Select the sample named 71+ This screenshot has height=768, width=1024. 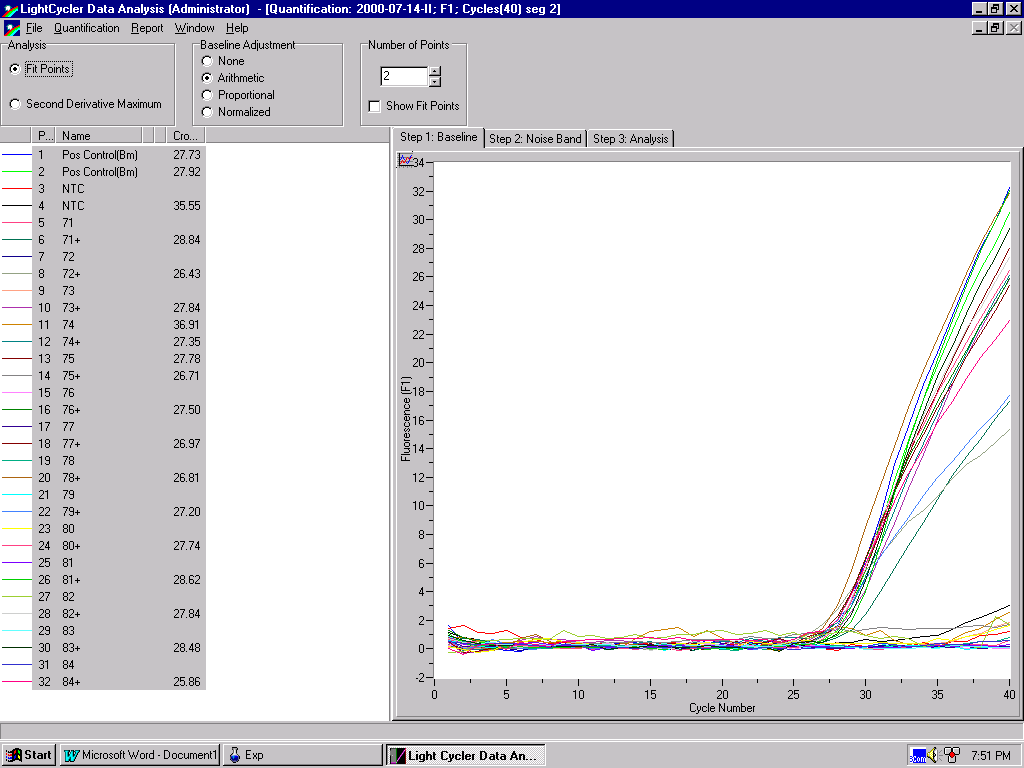119,240
